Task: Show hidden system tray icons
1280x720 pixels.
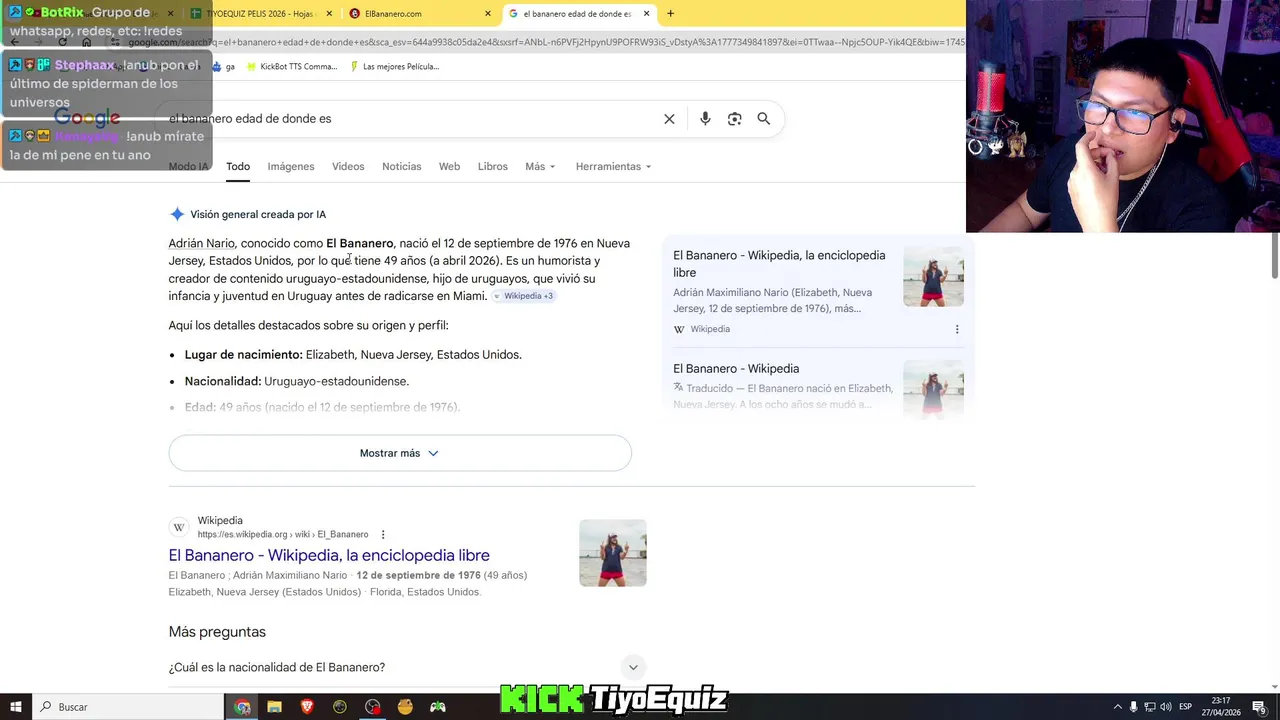Action: pos(1118,707)
